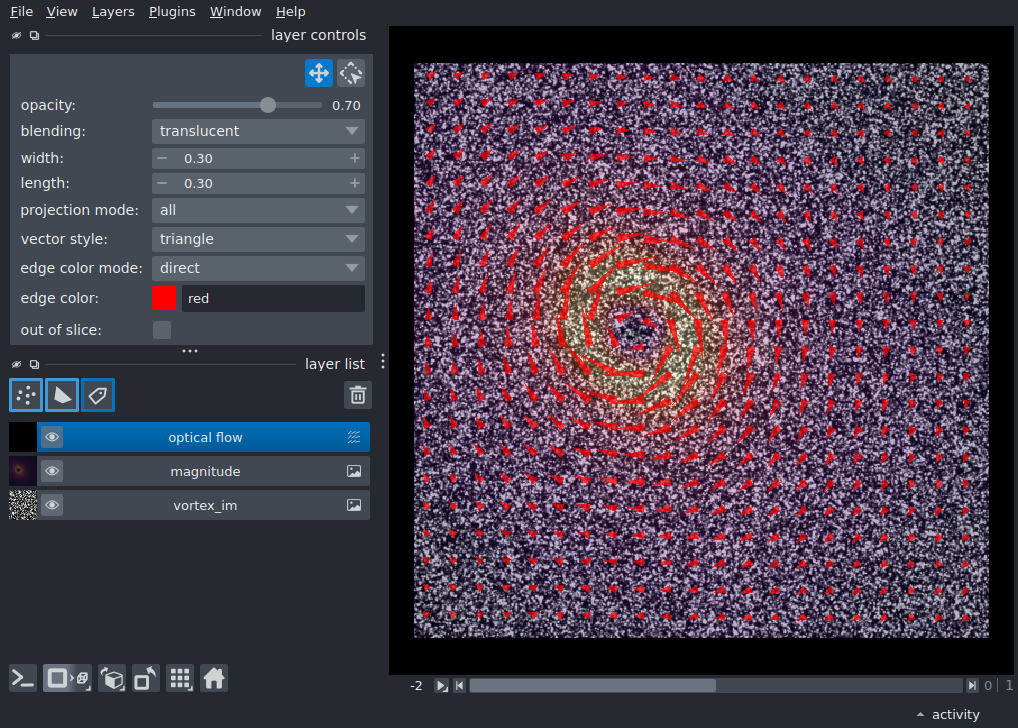Add a new points layer

coord(26,395)
